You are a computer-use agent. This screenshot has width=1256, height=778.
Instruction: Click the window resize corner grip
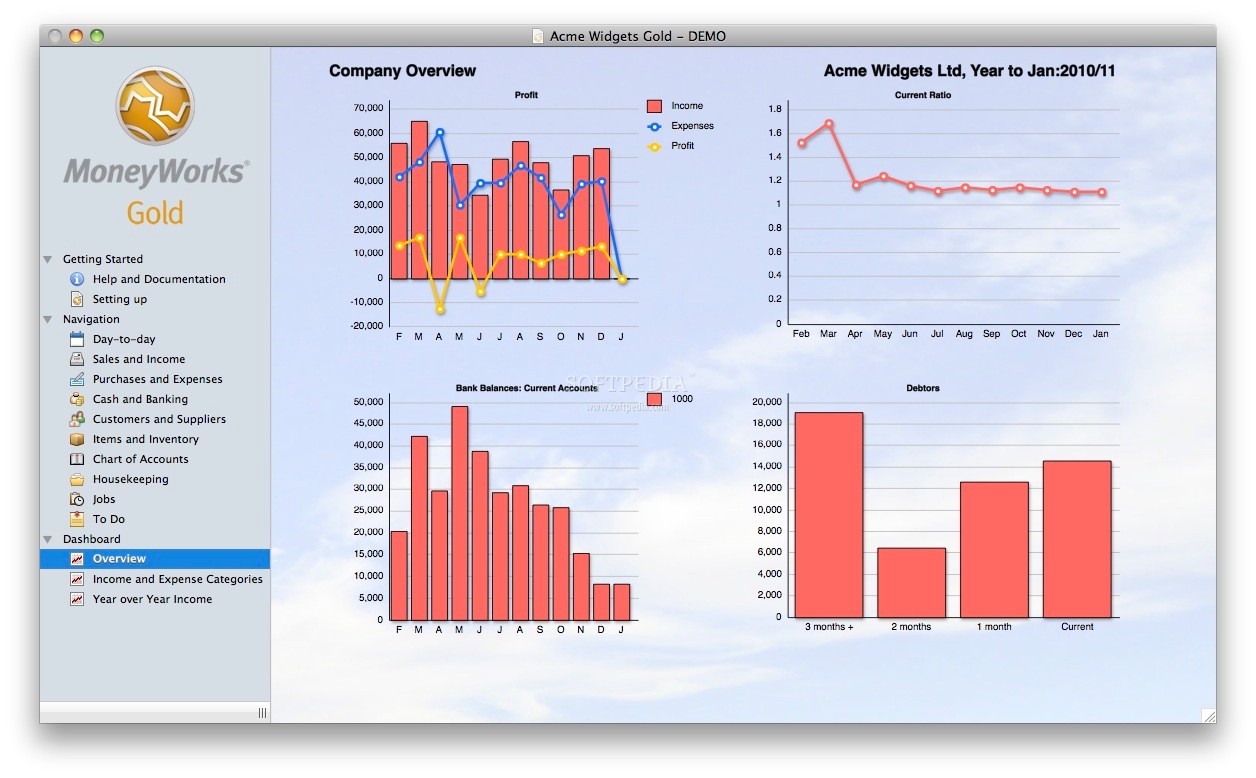[1208, 715]
